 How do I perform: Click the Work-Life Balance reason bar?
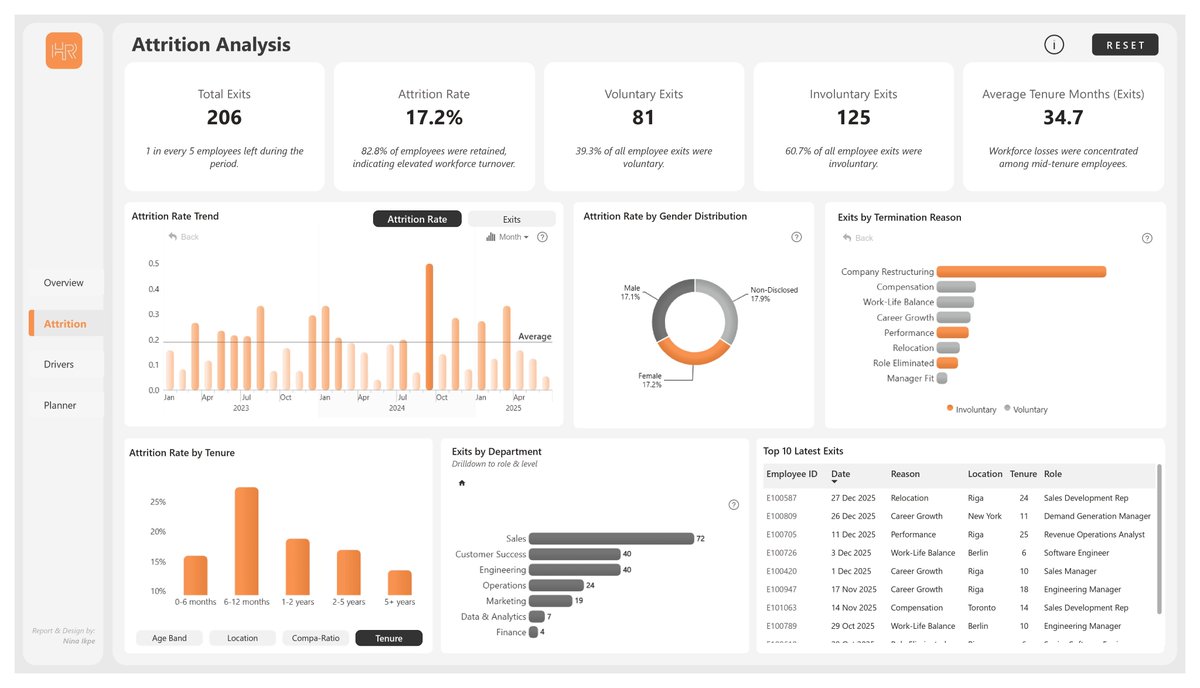pos(955,302)
